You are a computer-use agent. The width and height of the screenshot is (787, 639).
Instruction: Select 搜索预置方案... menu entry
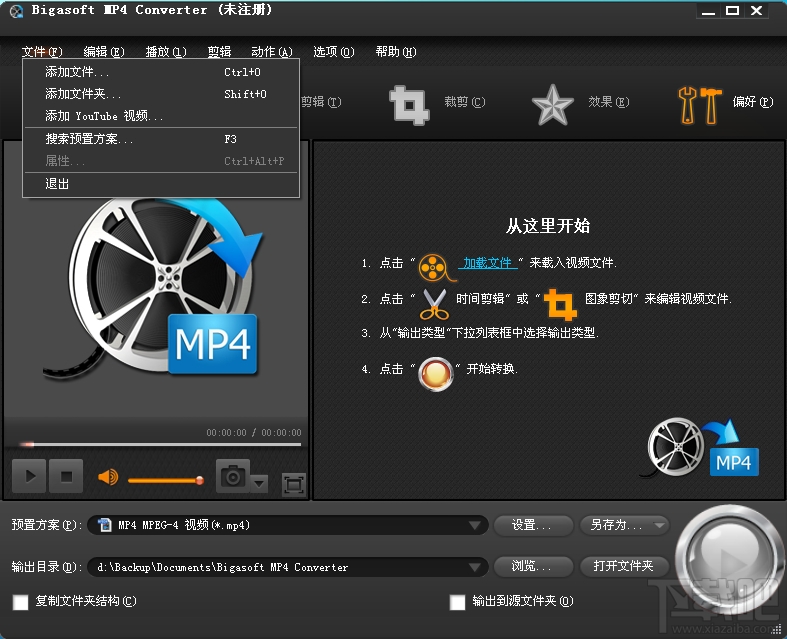click(161, 139)
